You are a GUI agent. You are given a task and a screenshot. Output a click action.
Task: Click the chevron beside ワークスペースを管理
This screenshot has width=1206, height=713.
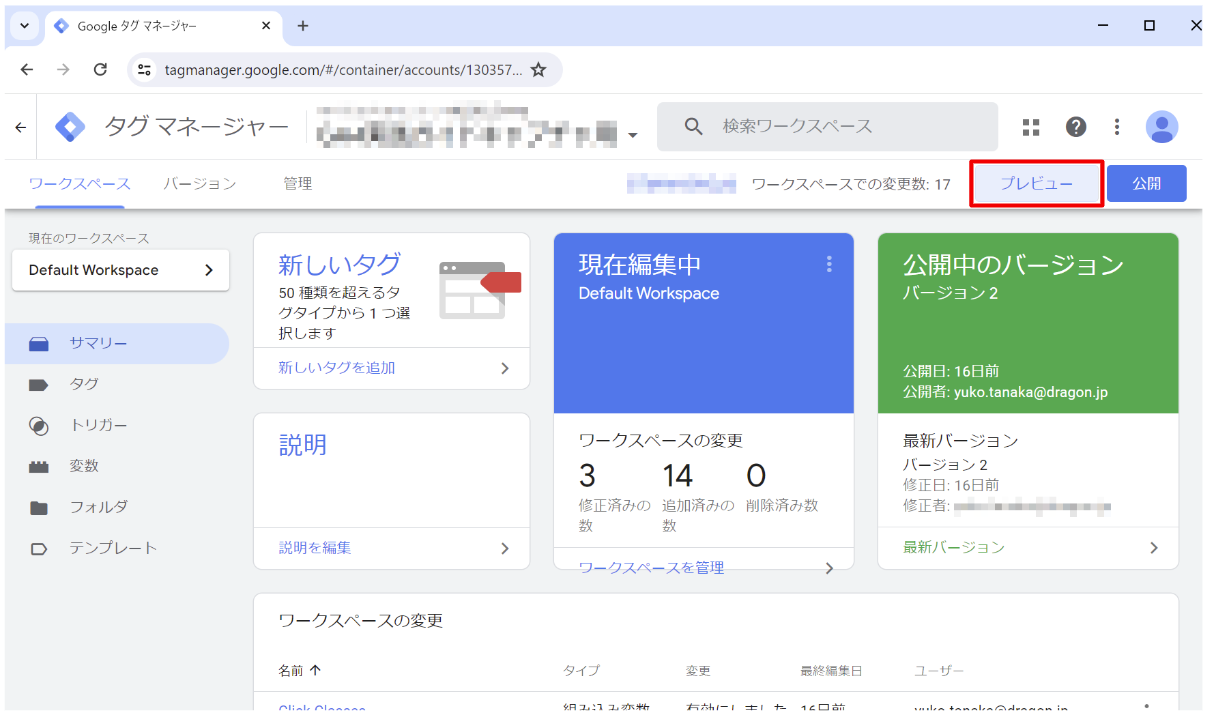click(x=829, y=568)
